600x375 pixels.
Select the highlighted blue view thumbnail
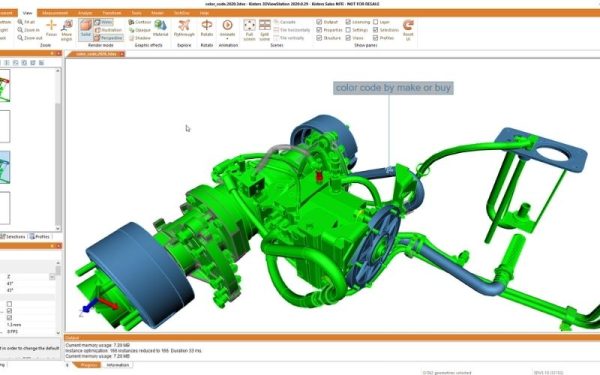[5, 167]
